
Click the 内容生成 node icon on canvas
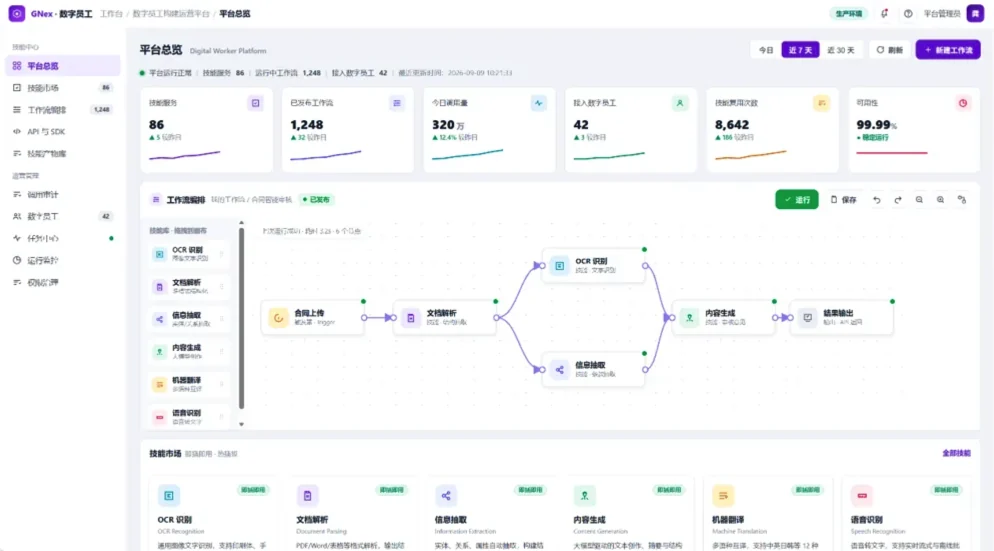[x=689, y=318]
